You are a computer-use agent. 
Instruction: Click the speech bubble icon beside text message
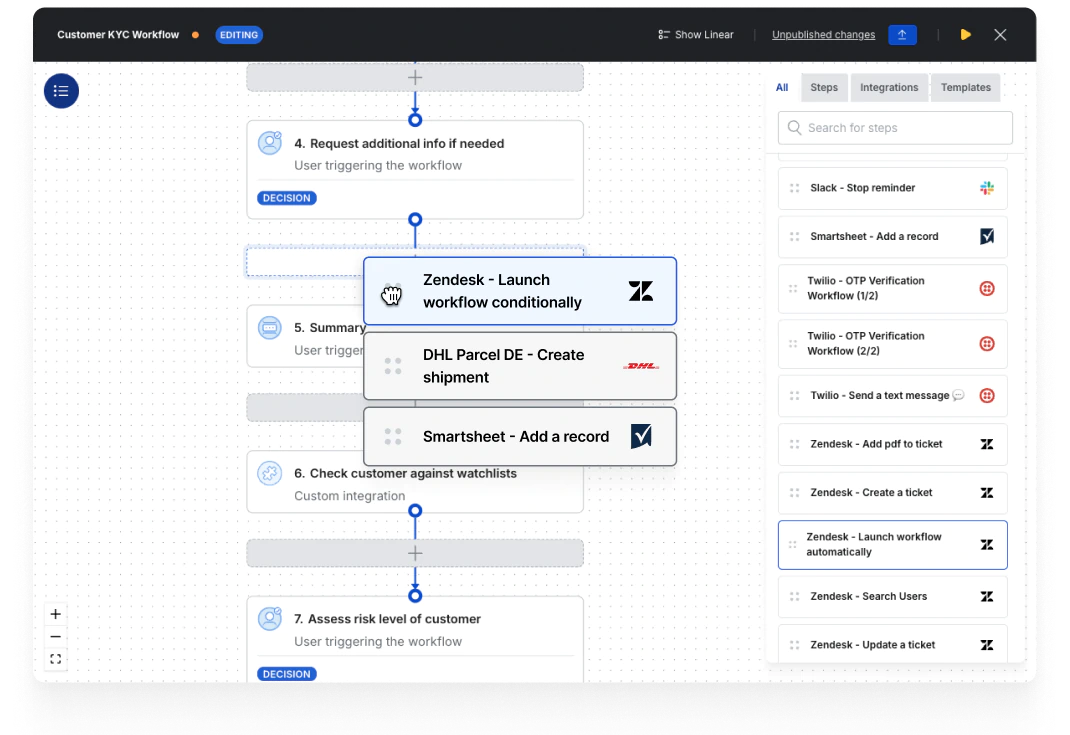(x=958, y=395)
